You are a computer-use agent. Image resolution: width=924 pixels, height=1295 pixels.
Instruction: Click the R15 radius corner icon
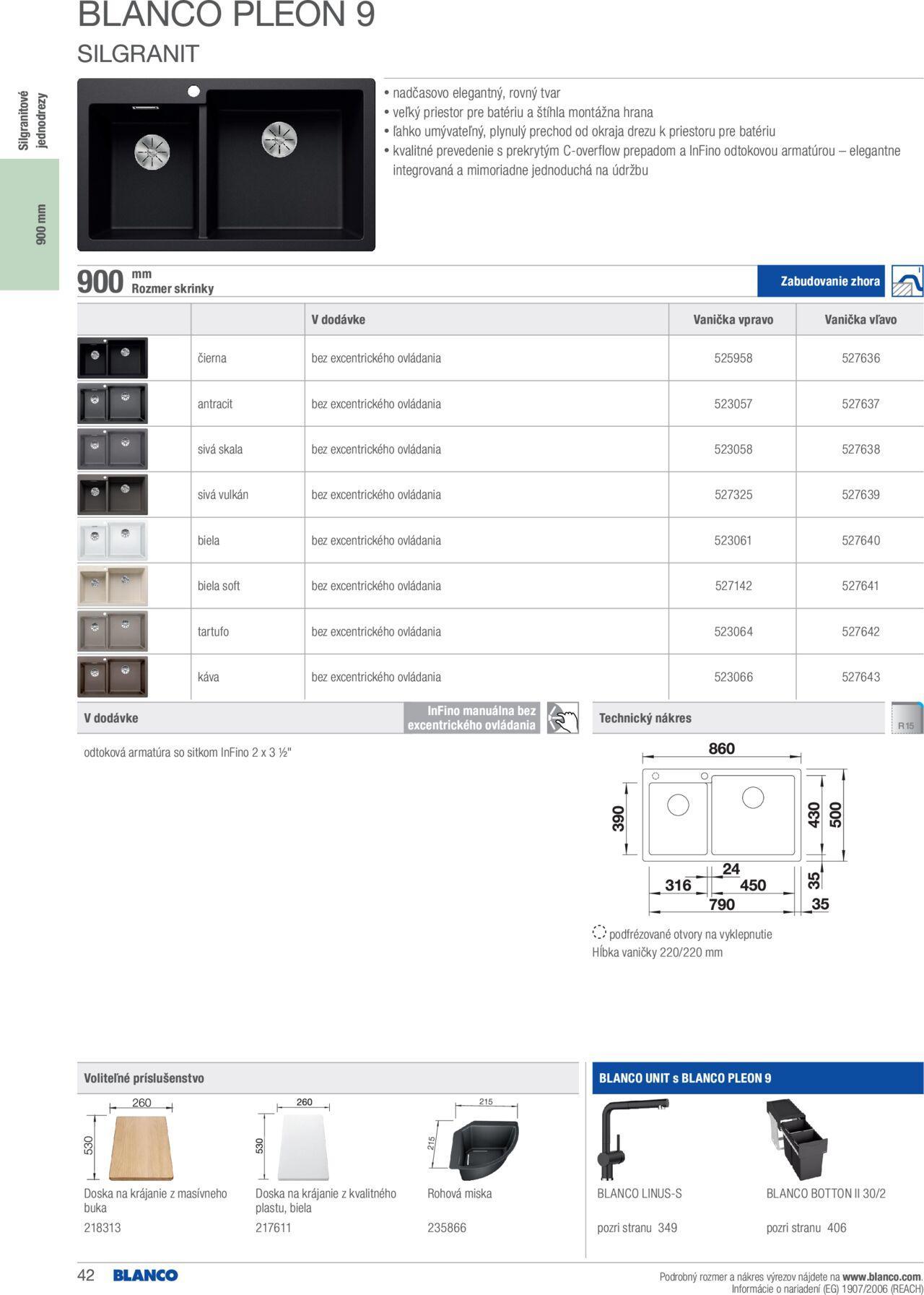pyautogui.click(x=907, y=718)
